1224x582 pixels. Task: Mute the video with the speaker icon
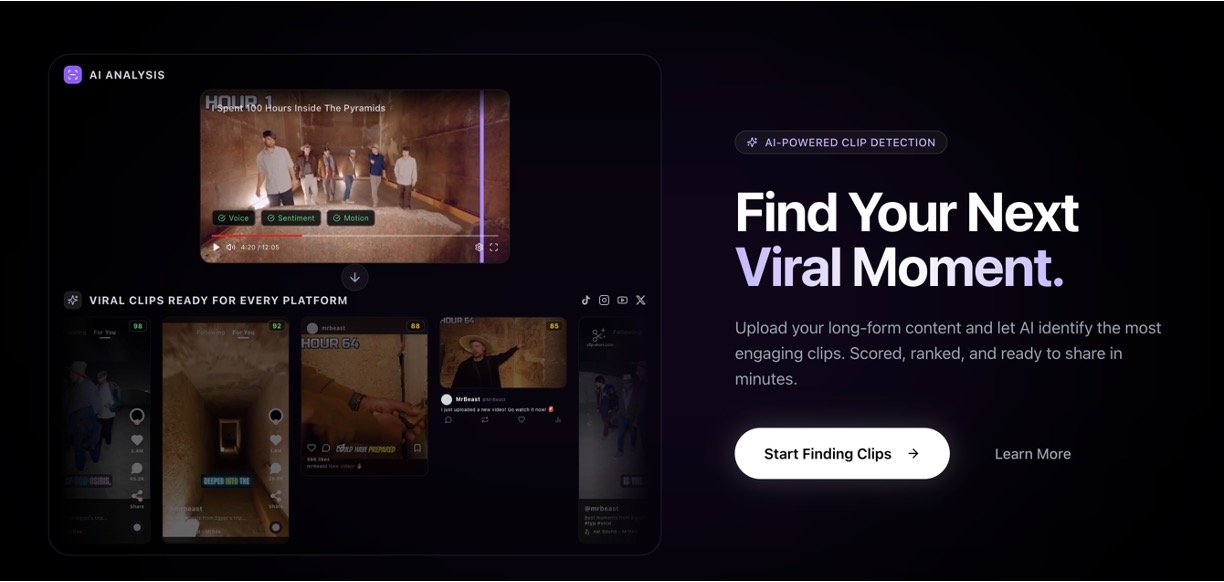[x=230, y=247]
